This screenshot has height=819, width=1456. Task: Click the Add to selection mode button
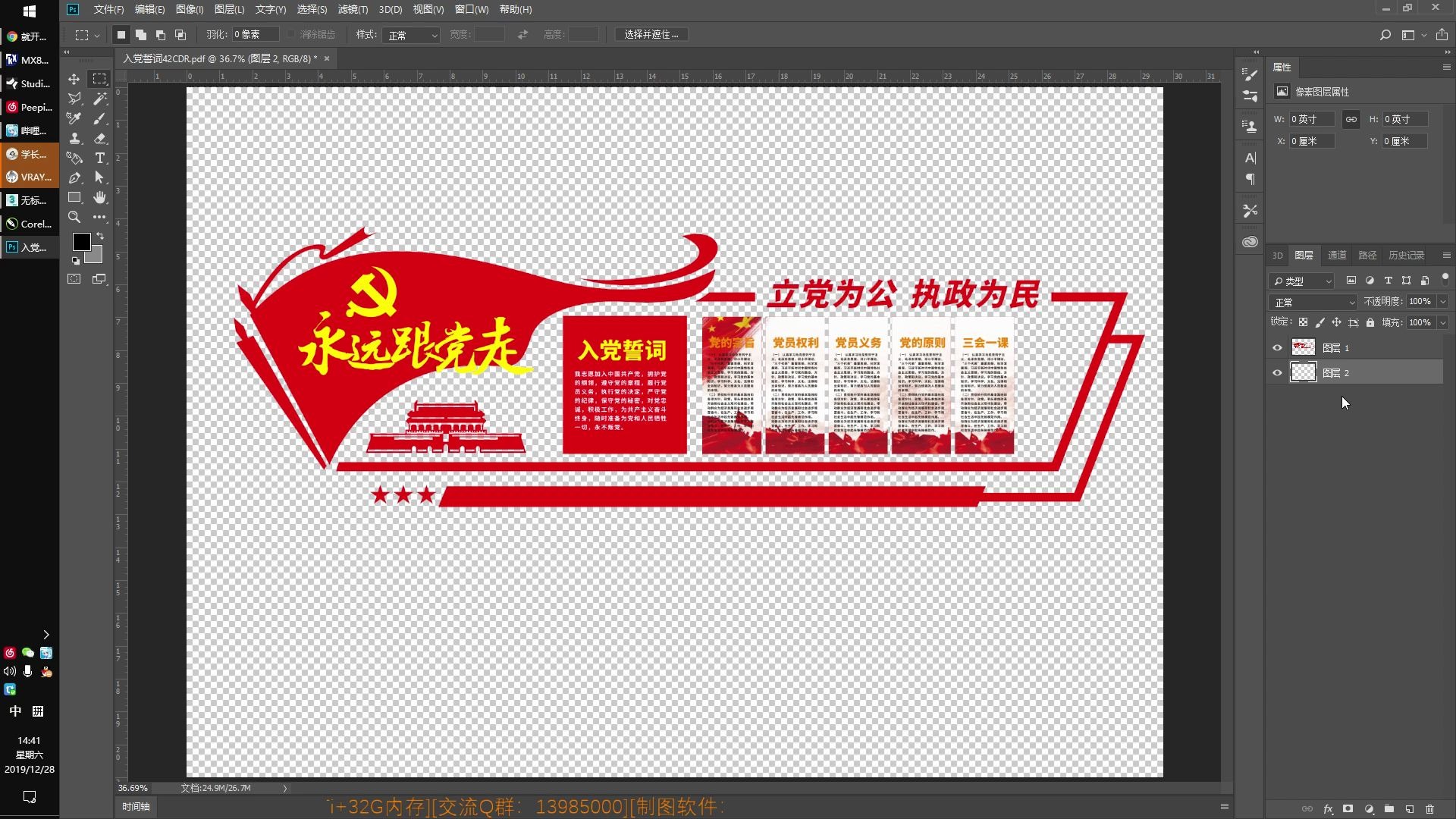[141, 35]
